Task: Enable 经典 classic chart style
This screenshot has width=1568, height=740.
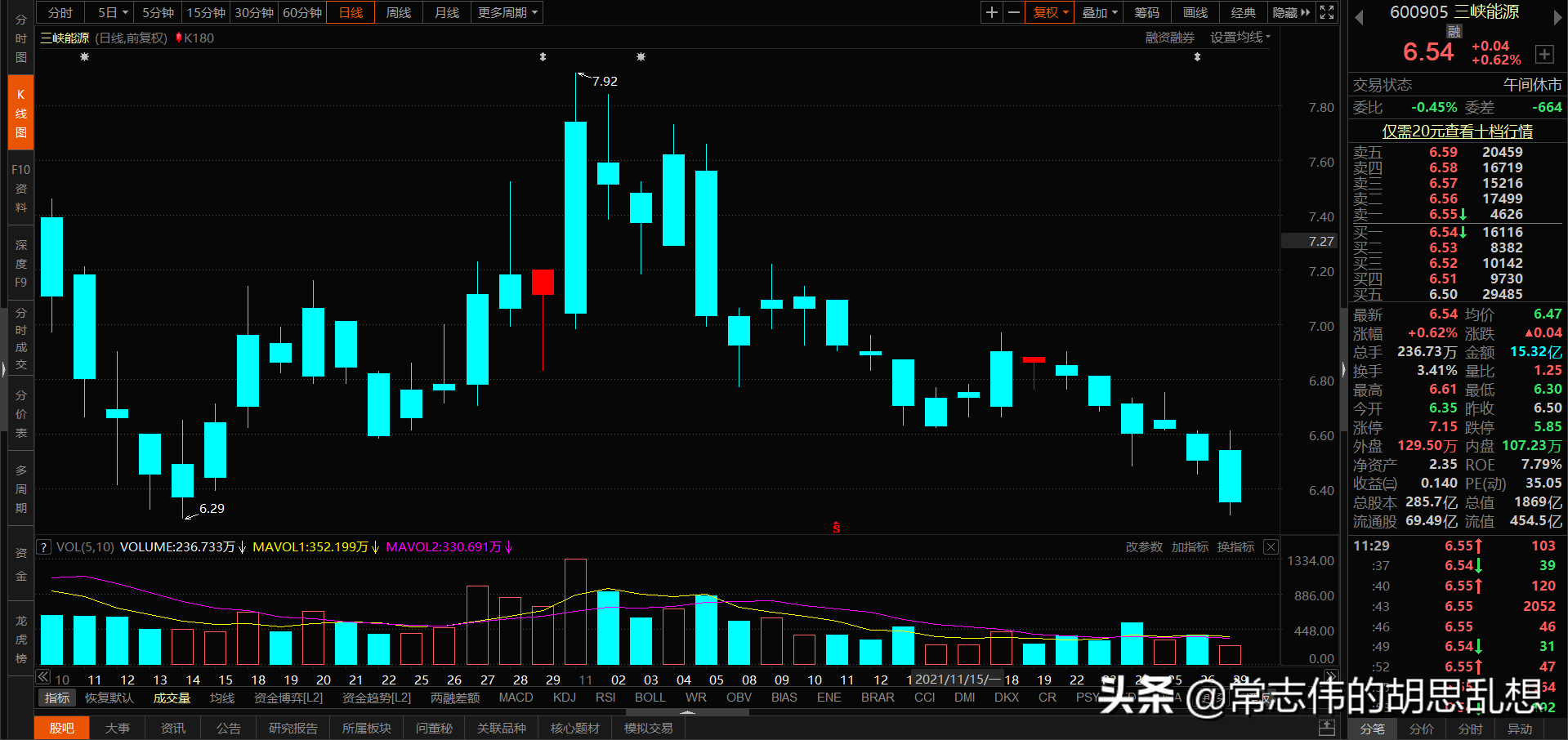Action: pyautogui.click(x=1243, y=12)
